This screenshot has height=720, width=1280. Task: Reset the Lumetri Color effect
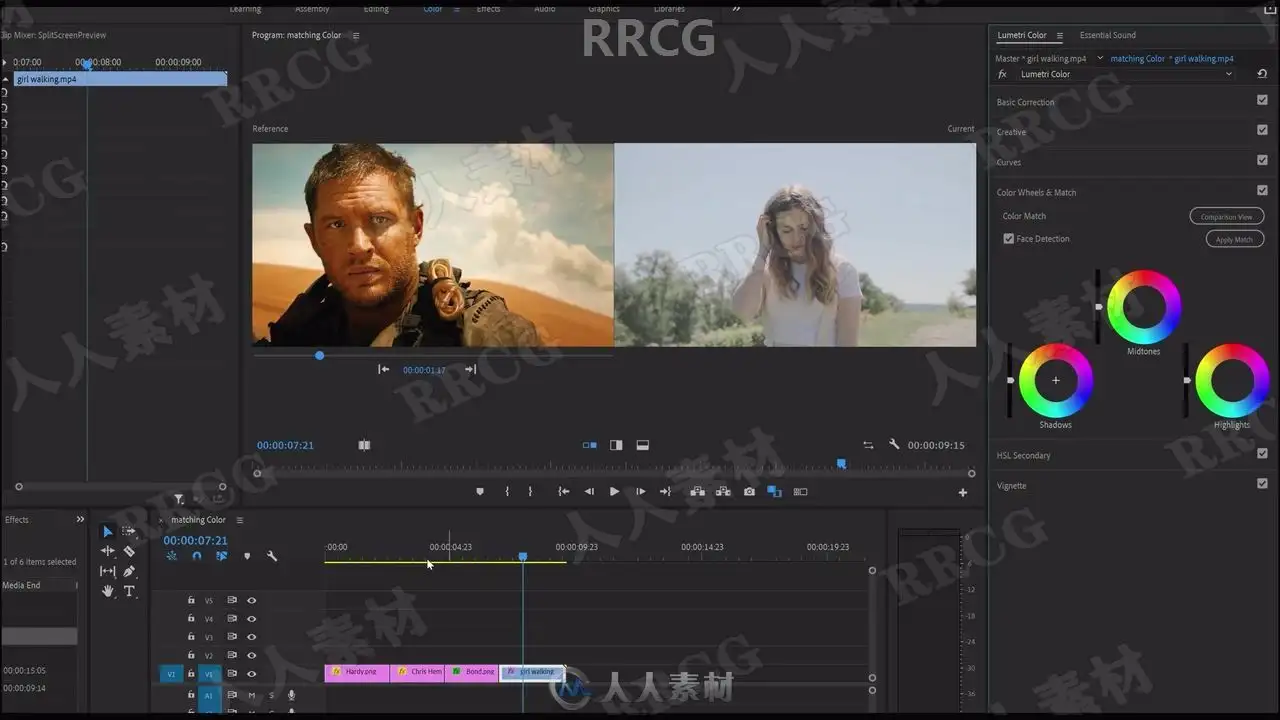(1262, 74)
